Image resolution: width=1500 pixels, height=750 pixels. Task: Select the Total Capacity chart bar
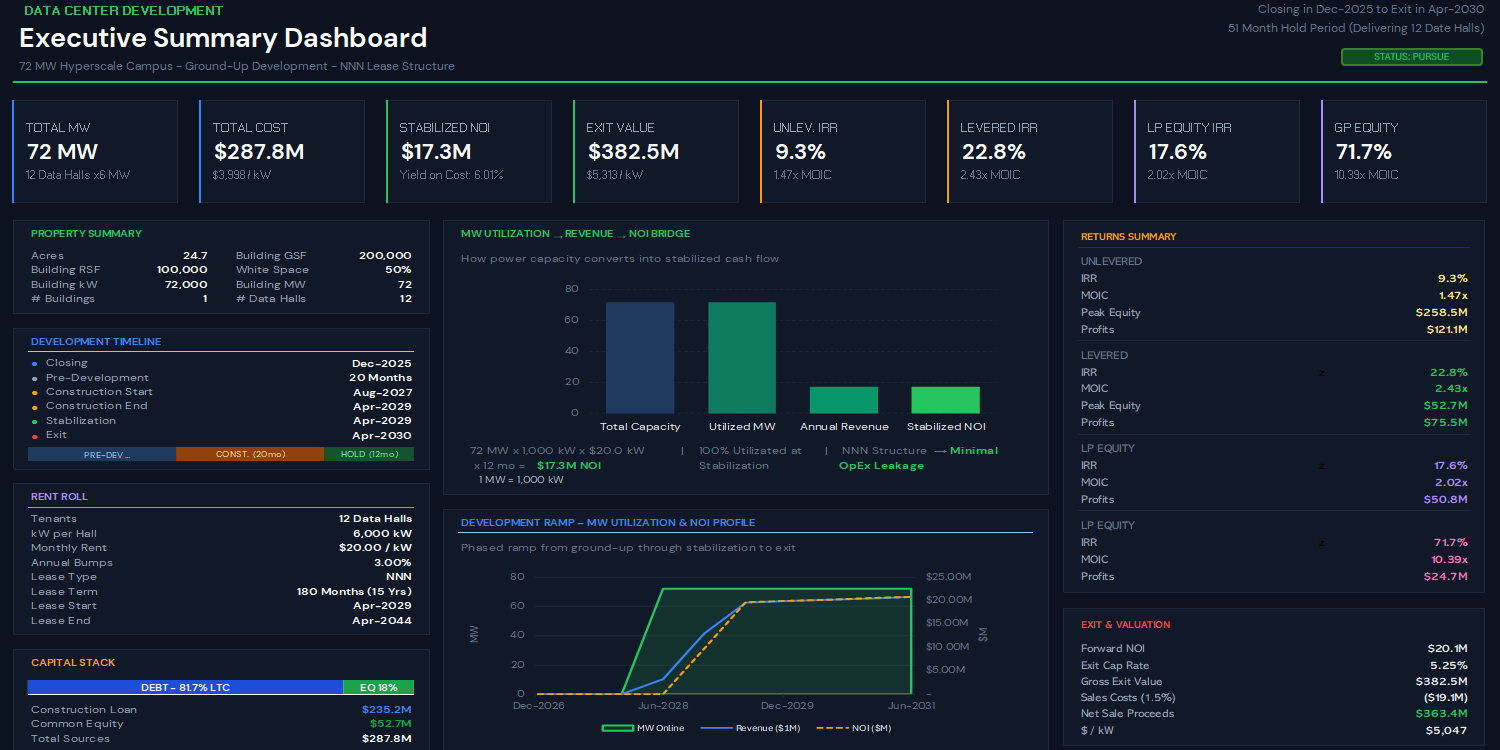640,357
